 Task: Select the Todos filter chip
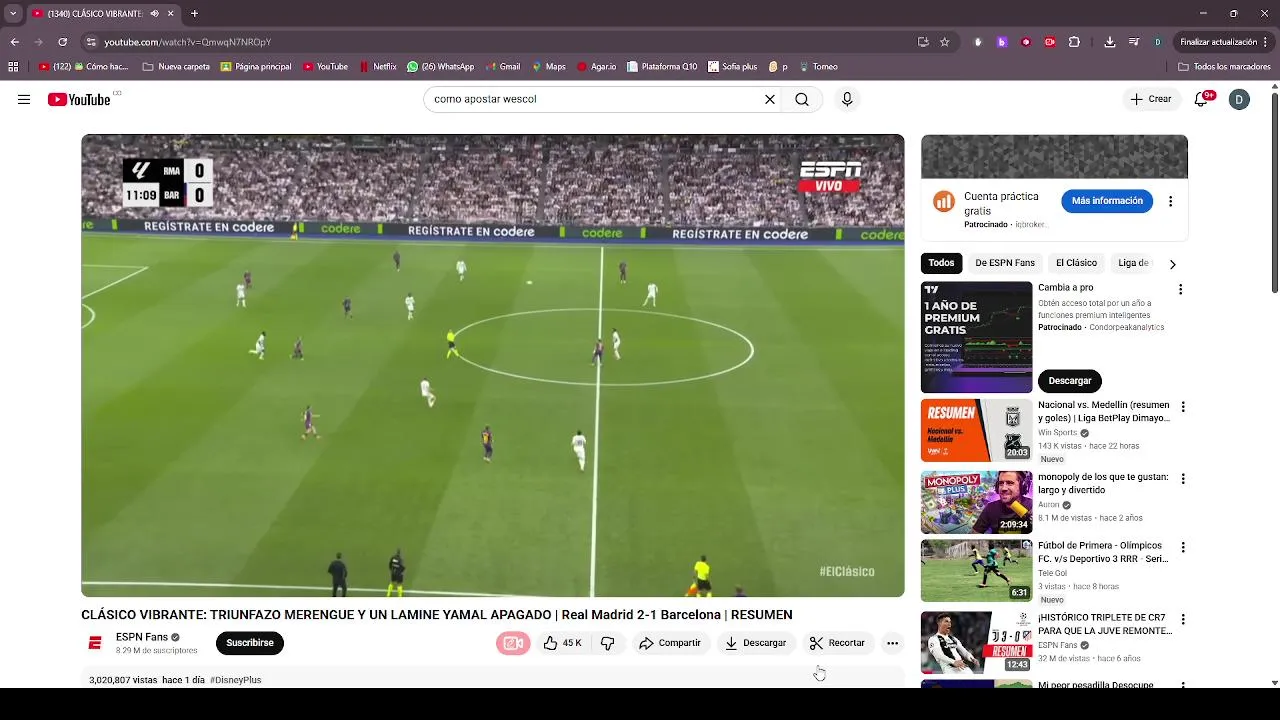click(941, 263)
